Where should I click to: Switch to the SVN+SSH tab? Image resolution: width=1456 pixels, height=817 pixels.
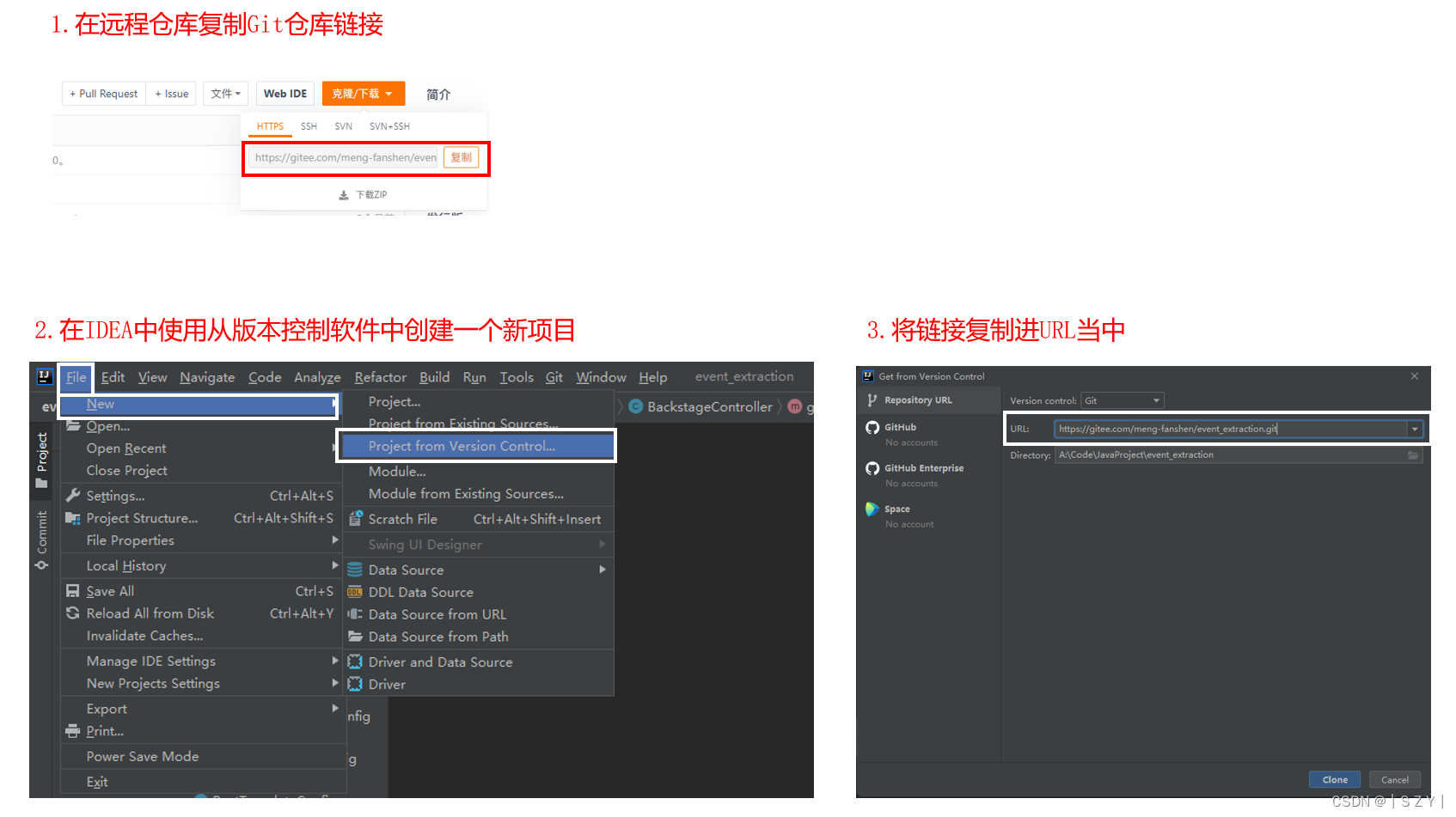[x=389, y=126]
